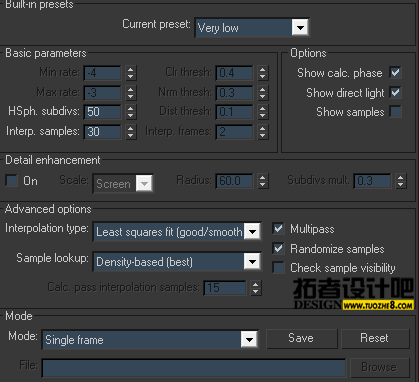Image resolution: width=419 pixels, height=382 pixels.
Task: Increase Dist thresh with up arrow
Action: (x=263, y=108)
